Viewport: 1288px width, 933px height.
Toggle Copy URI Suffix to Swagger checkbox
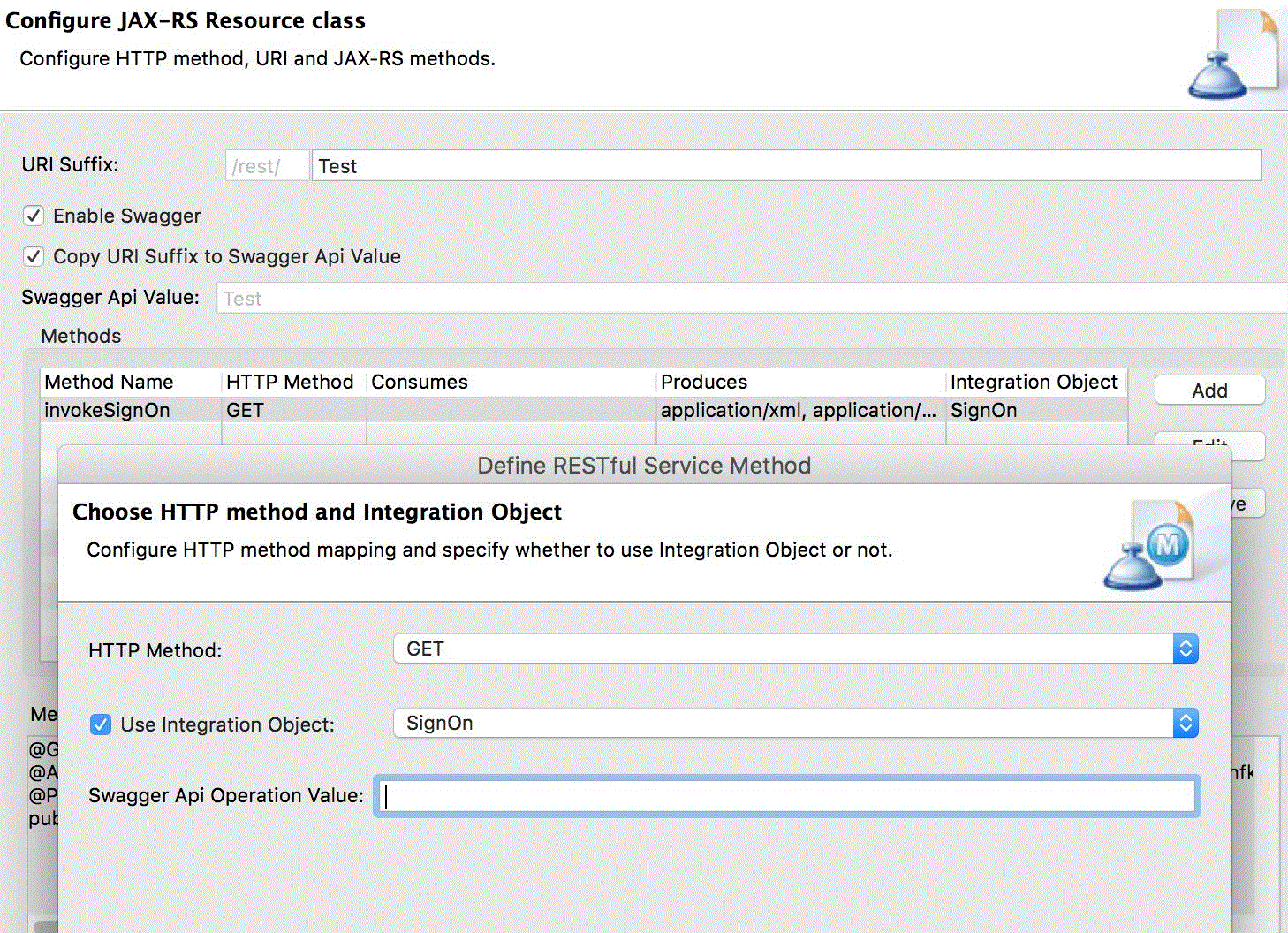click(x=34, y=256)
